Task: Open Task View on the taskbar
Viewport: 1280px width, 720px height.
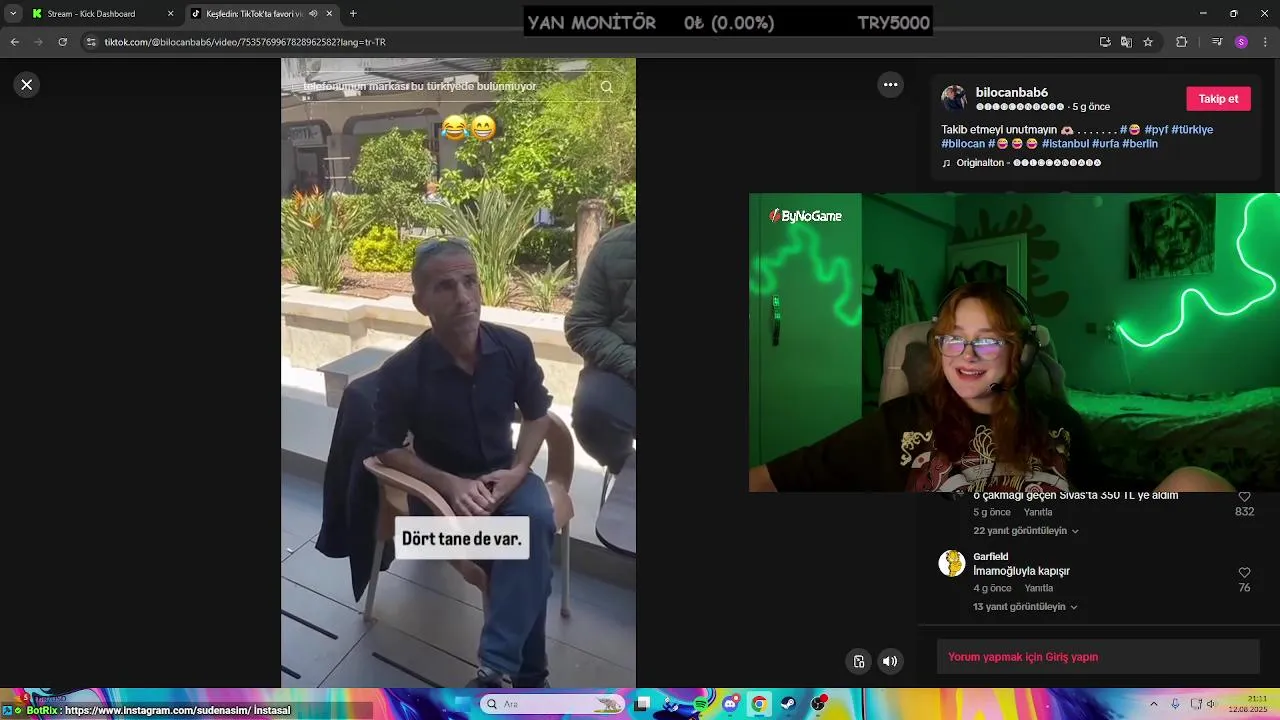Action: (x=642, y=704)
